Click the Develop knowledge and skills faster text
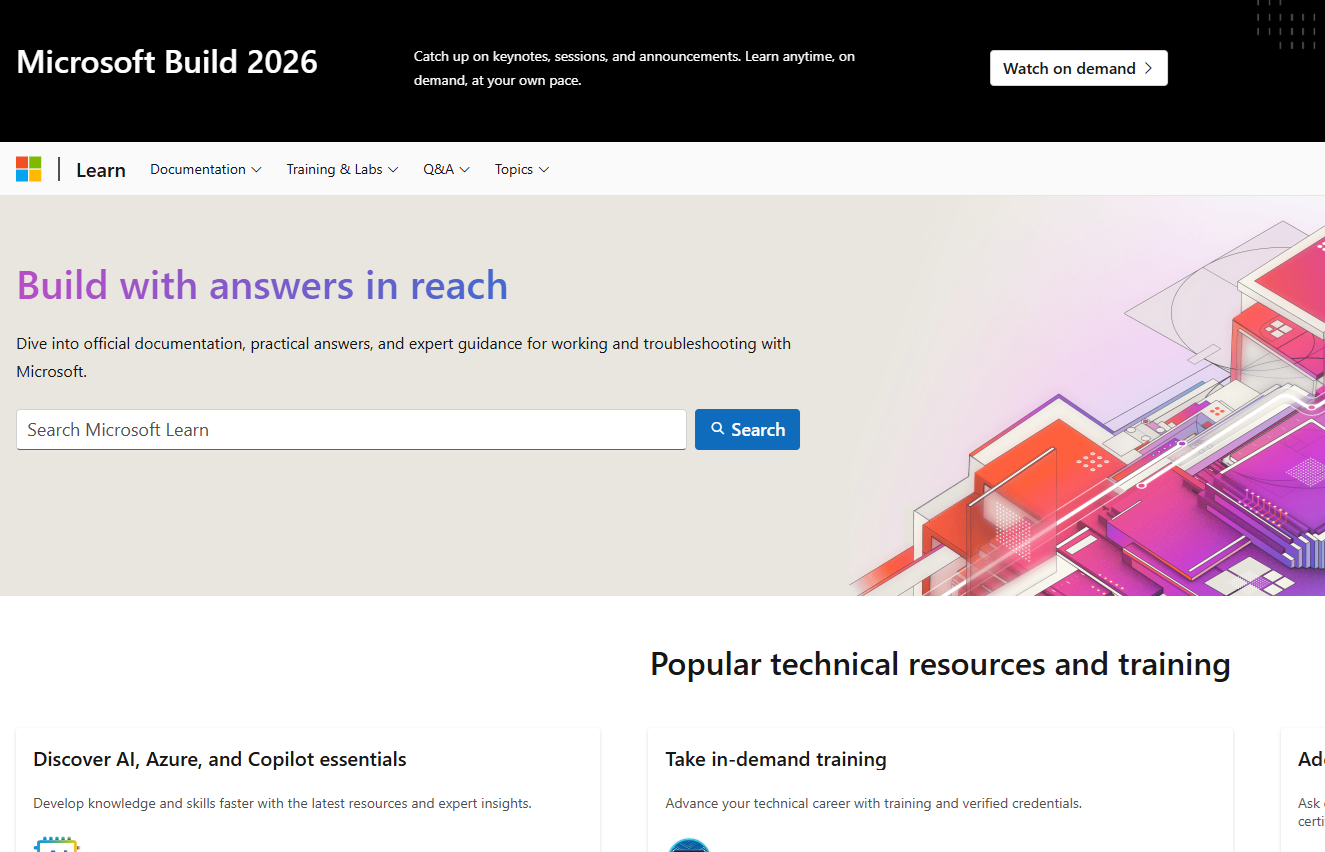This screenshot has width=1325, height=852. pos(282,803)
